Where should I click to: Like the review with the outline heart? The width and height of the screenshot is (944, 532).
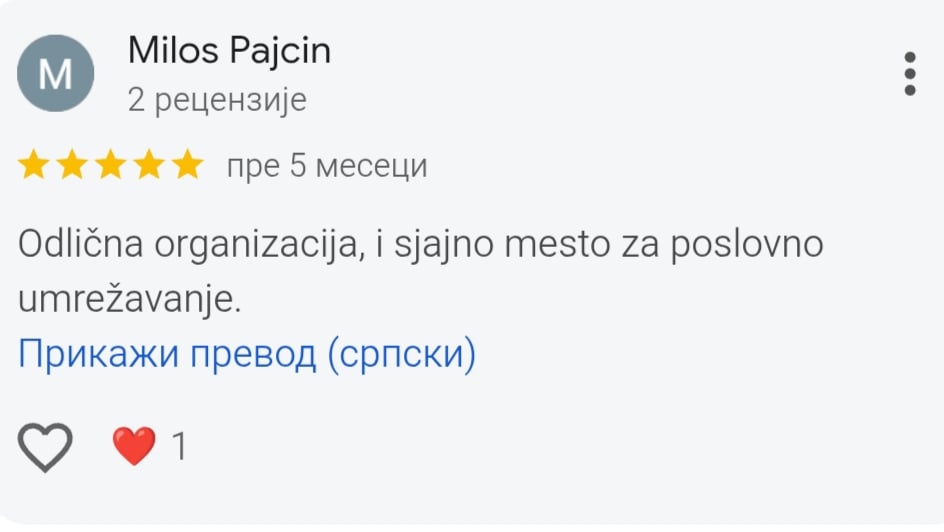click(46, 446)
